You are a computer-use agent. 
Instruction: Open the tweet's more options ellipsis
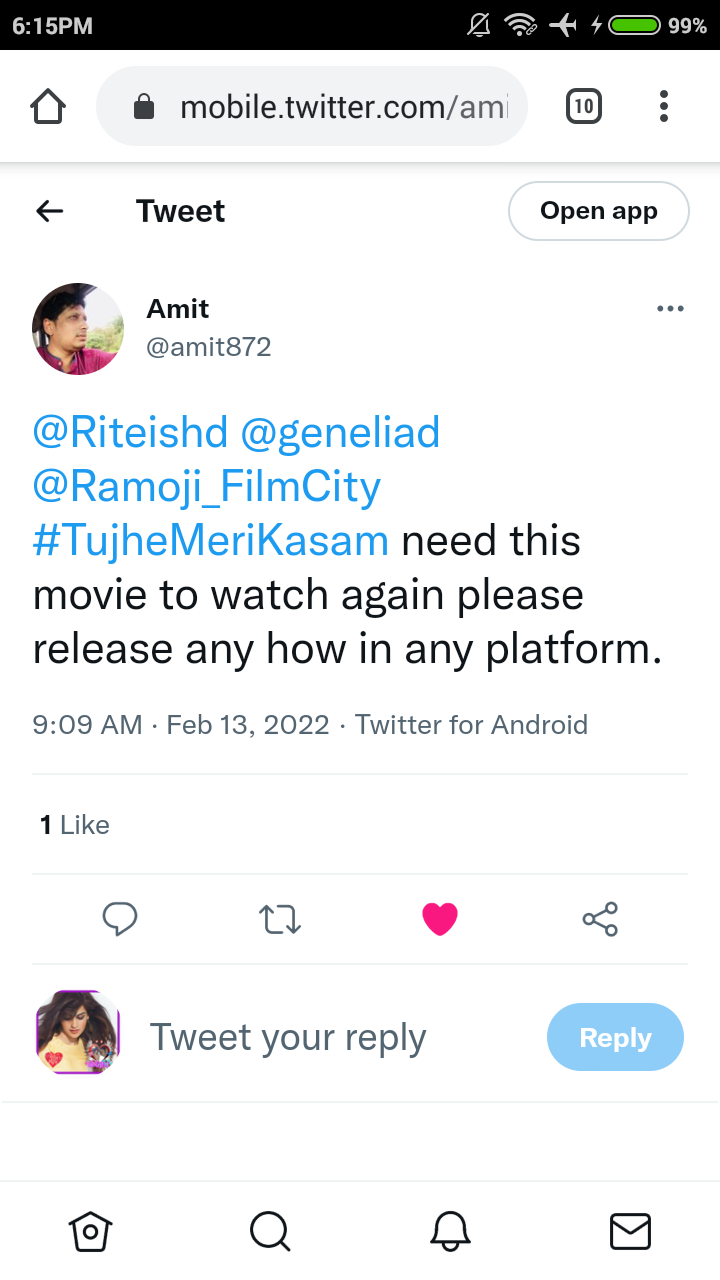click(x=670, y=309)
